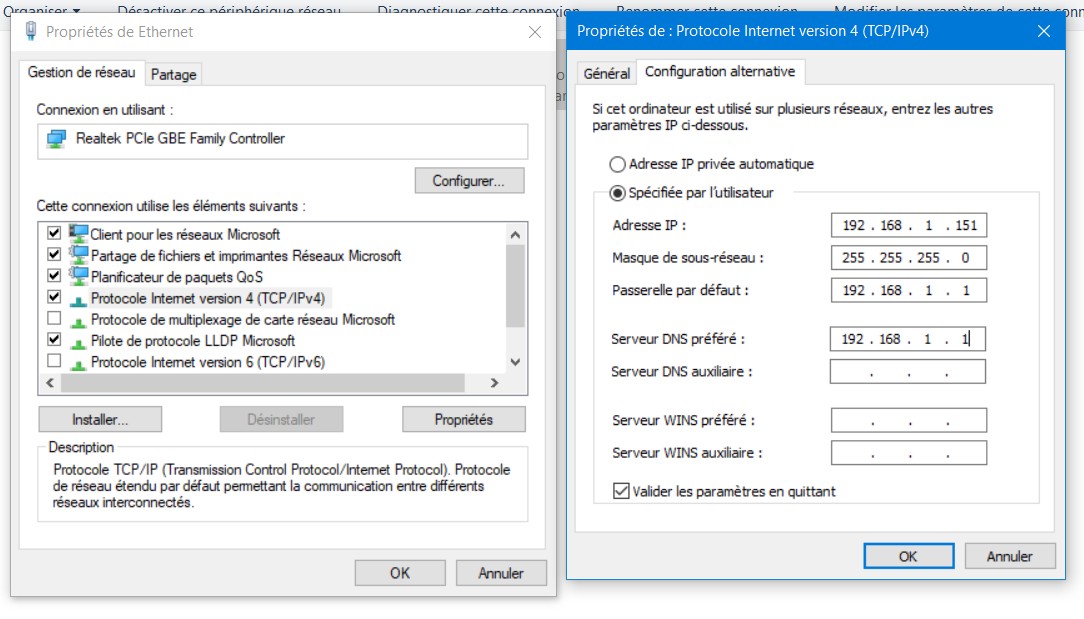Click the Protocole Internet version 6 icon

(x=78, y=362)
